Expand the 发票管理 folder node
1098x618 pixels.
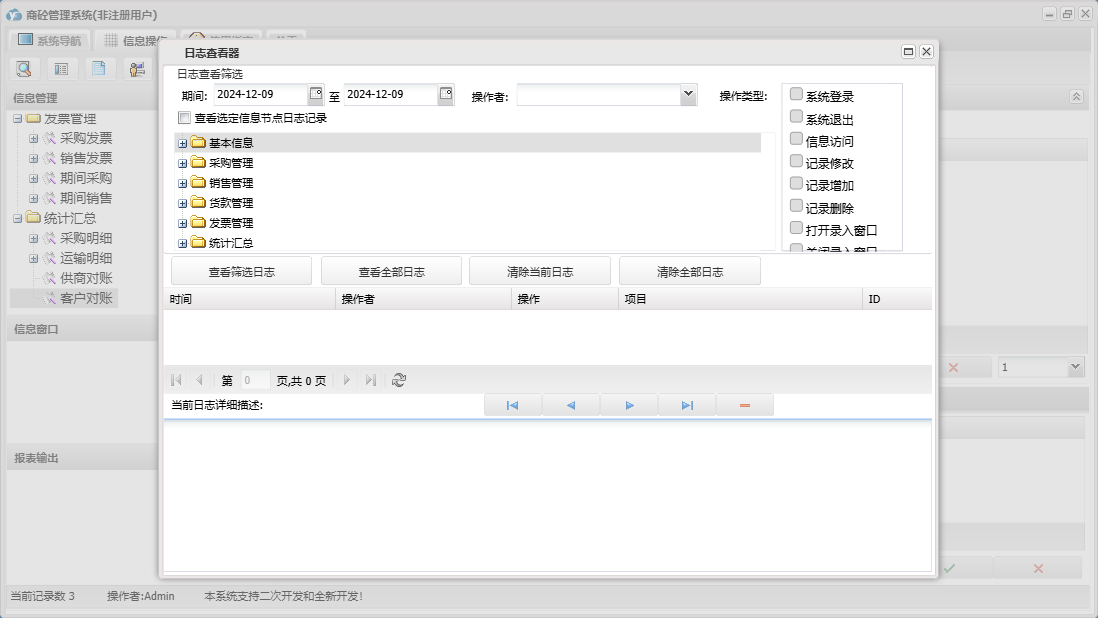coord(183,223)
